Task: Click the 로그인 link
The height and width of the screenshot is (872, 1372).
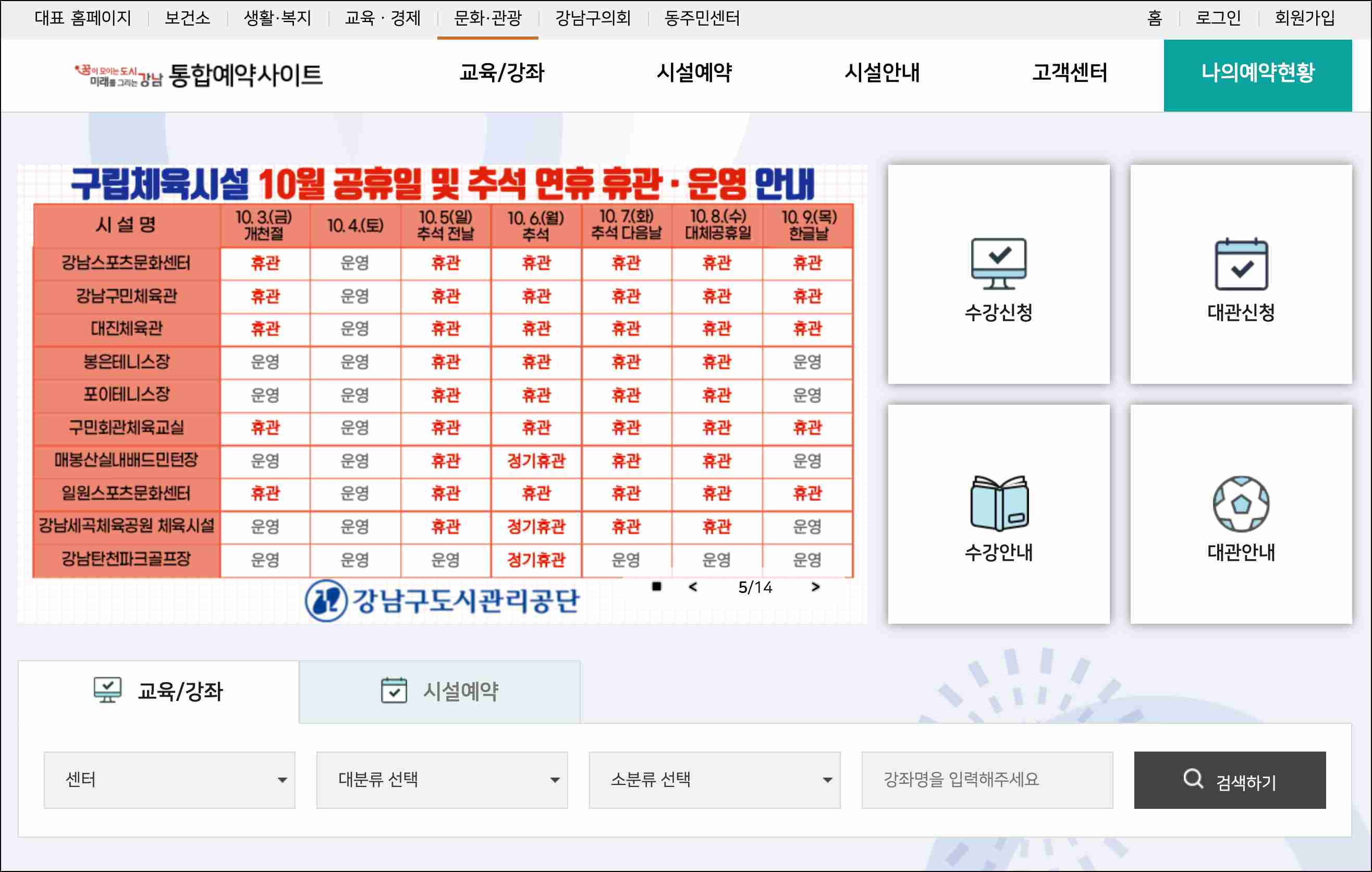Action: pyautogui.click(x=1218, y=18)
